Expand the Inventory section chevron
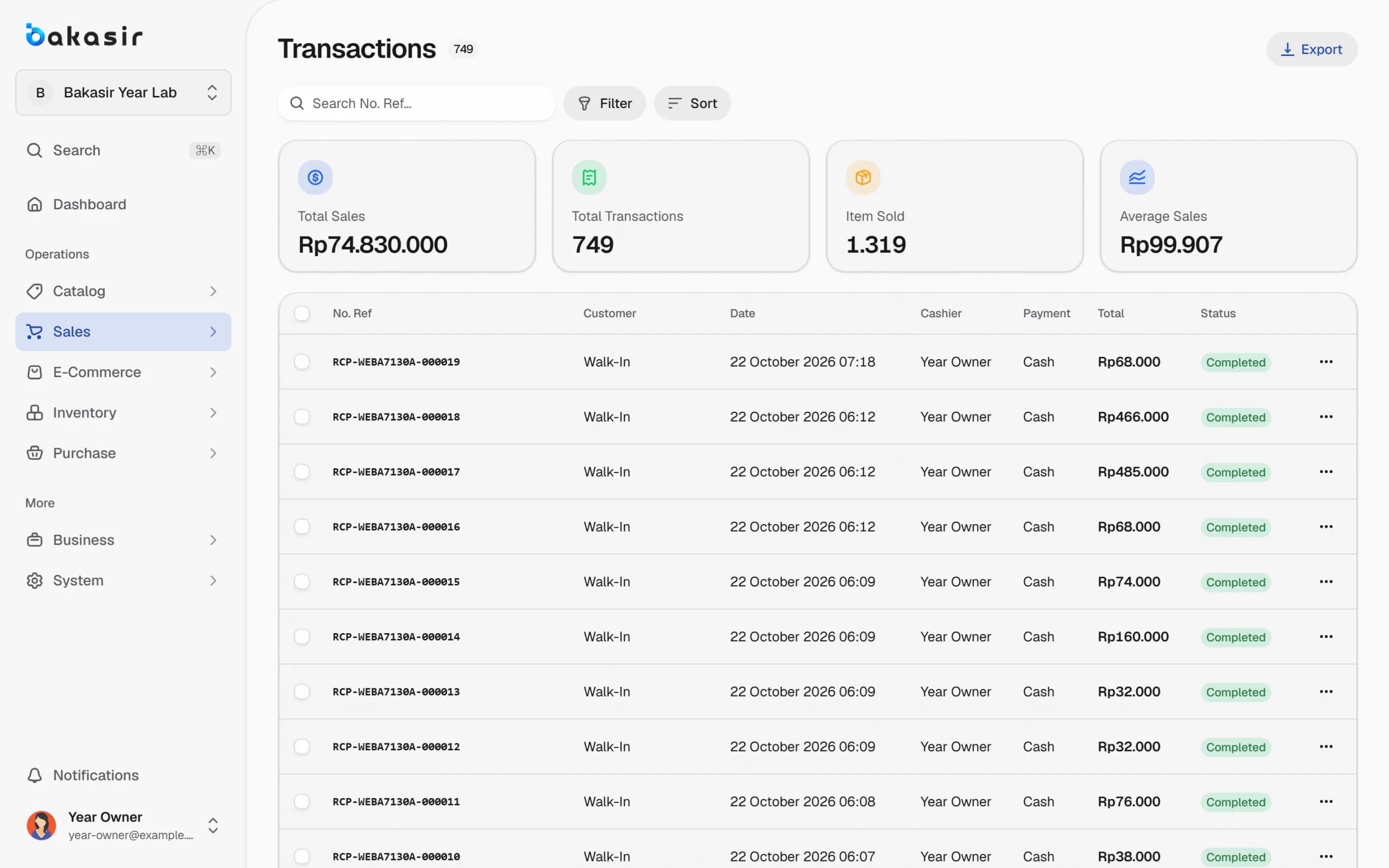Image resolution: width=1389 pixels, height=868 pixels. (213, 413)
